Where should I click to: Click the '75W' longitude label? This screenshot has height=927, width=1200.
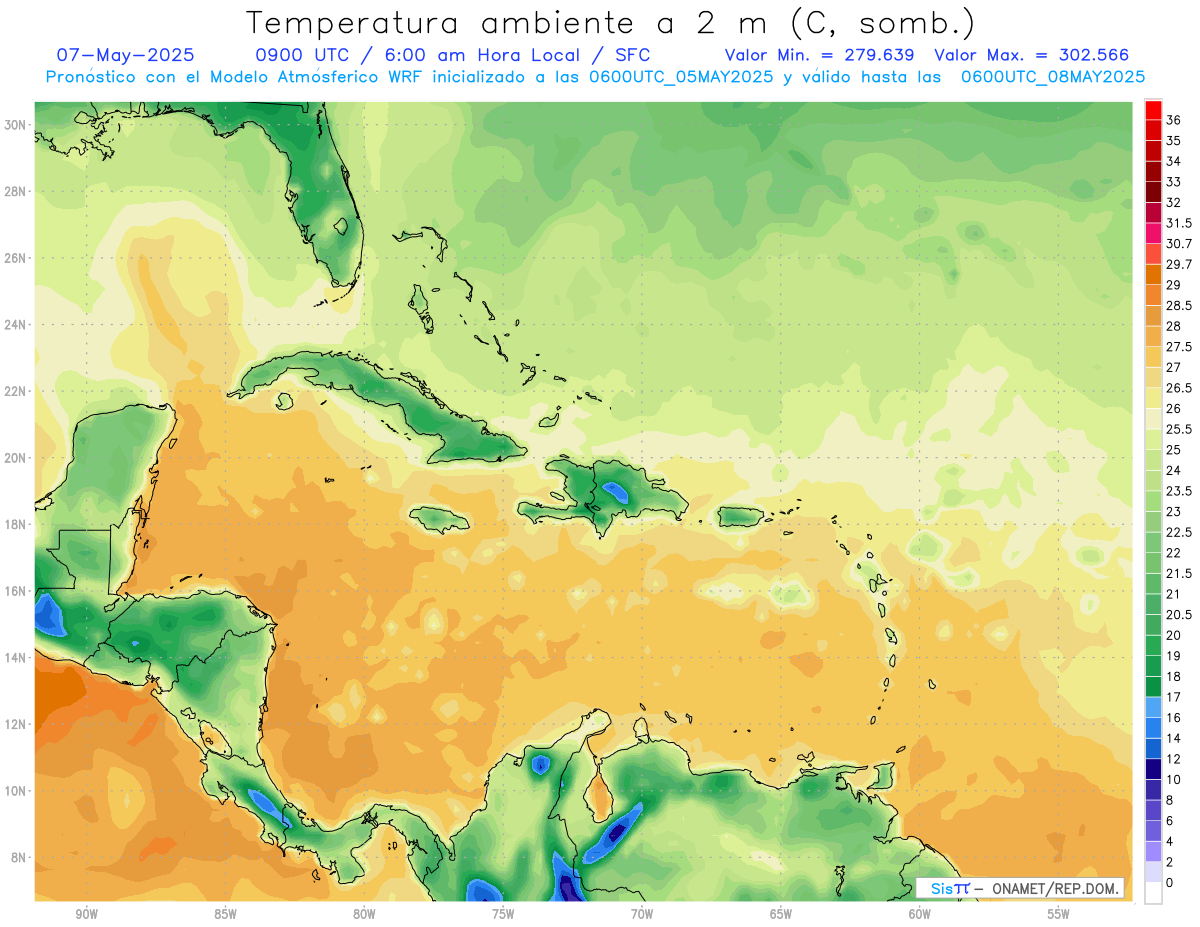[503, 915]
